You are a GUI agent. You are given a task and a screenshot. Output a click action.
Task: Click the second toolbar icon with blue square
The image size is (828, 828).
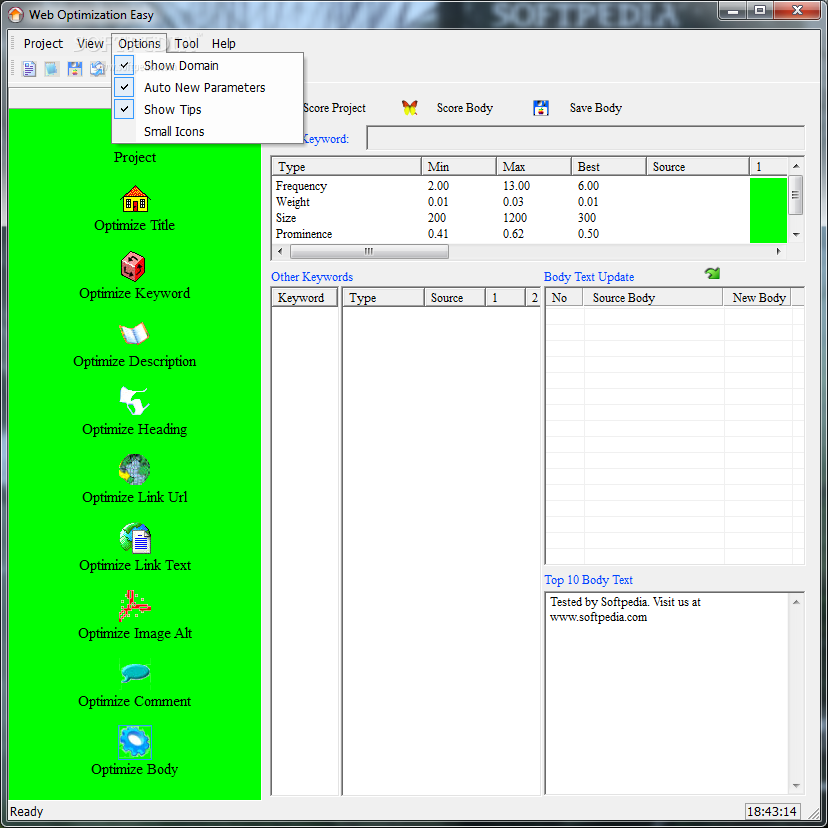[x=52, y=69]
